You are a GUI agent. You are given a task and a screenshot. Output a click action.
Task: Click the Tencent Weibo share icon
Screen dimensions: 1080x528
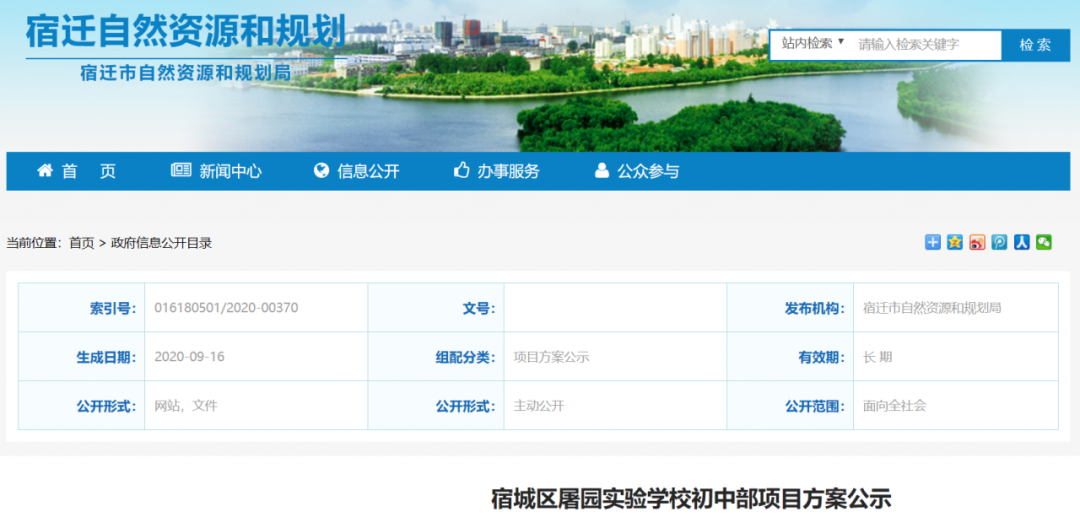tap(999, 242)
